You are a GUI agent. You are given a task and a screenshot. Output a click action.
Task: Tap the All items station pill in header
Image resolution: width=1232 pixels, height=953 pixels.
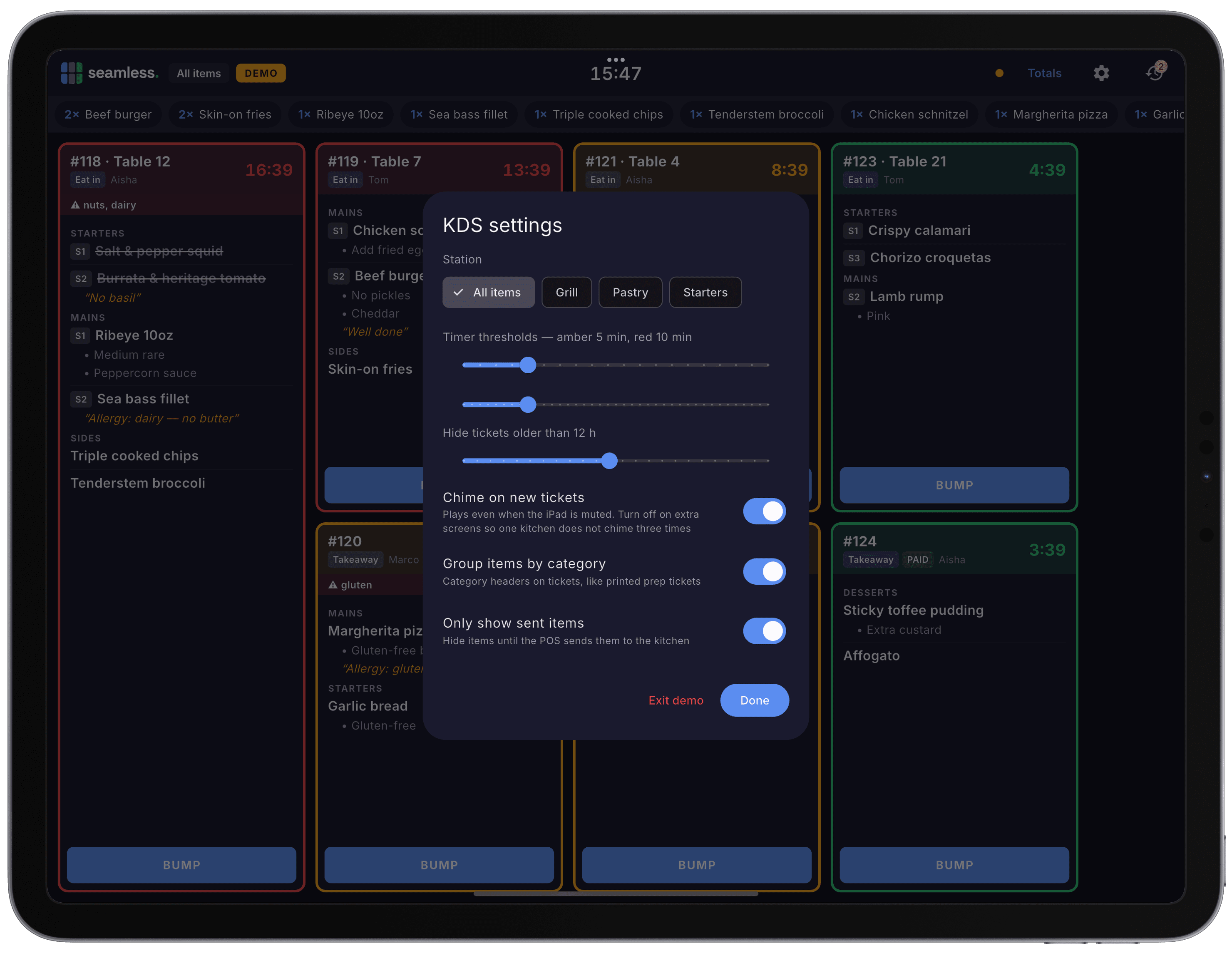(x=199, y=73)
